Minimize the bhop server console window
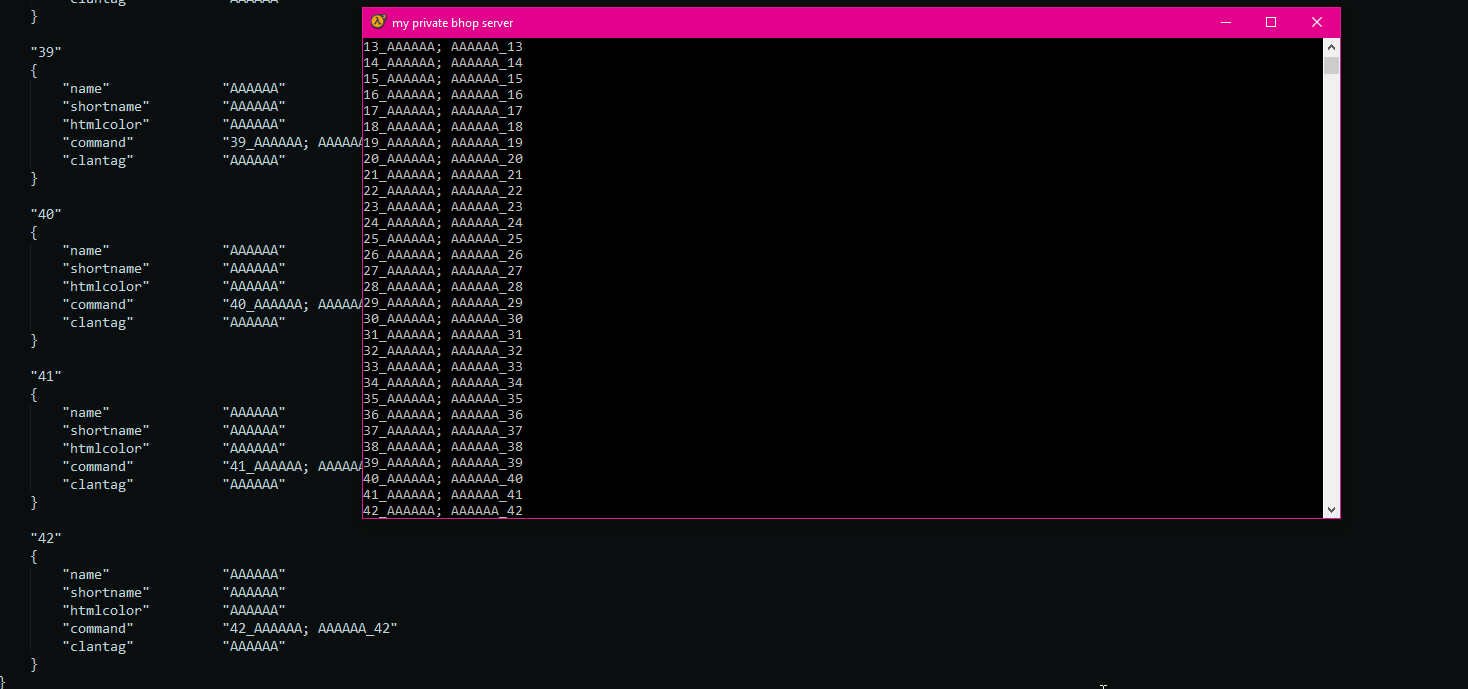This screenshot has height=689, width=1468. coord(1225,21)
